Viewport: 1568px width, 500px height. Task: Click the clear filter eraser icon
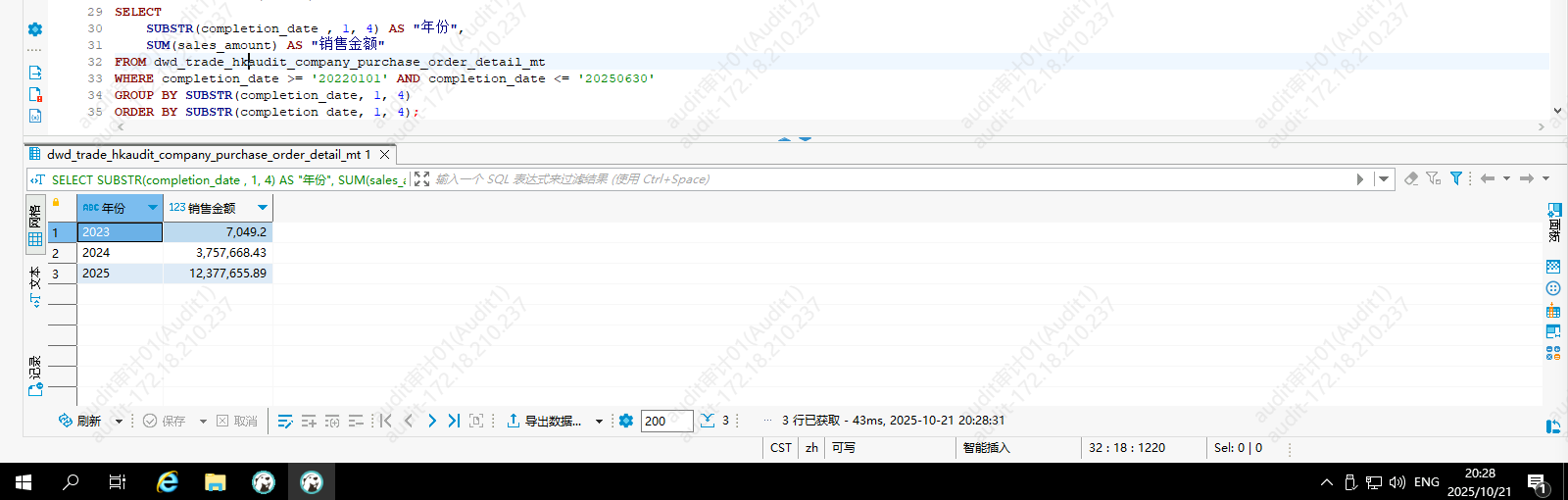[x=1411, y=178]
